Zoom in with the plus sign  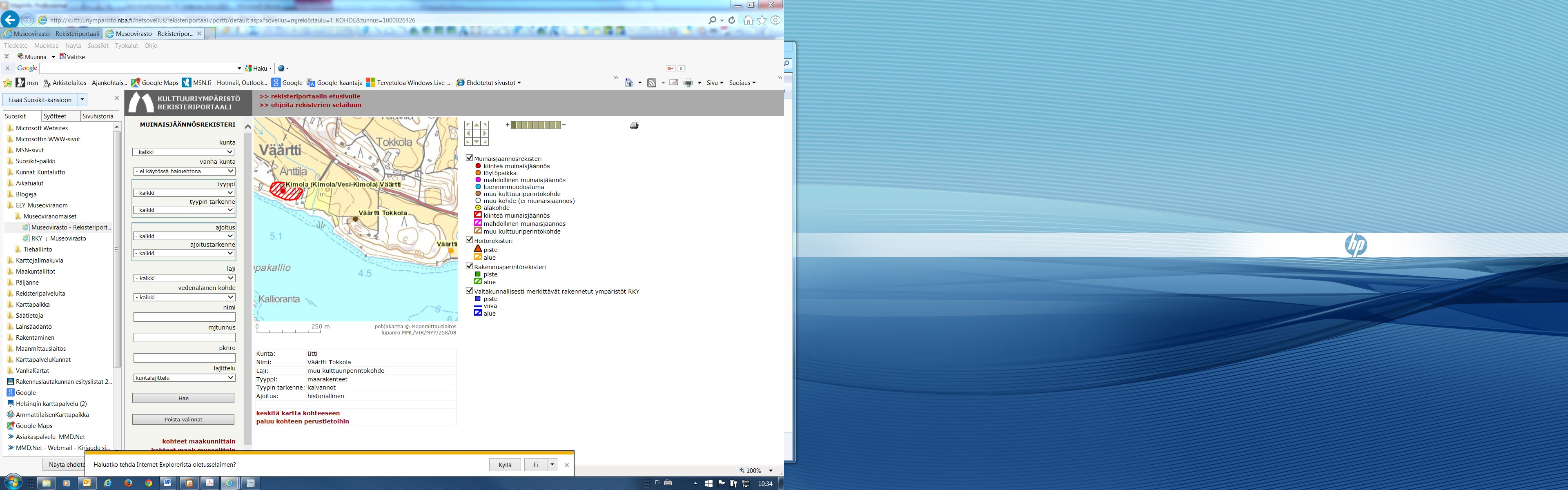click(508, 125)
